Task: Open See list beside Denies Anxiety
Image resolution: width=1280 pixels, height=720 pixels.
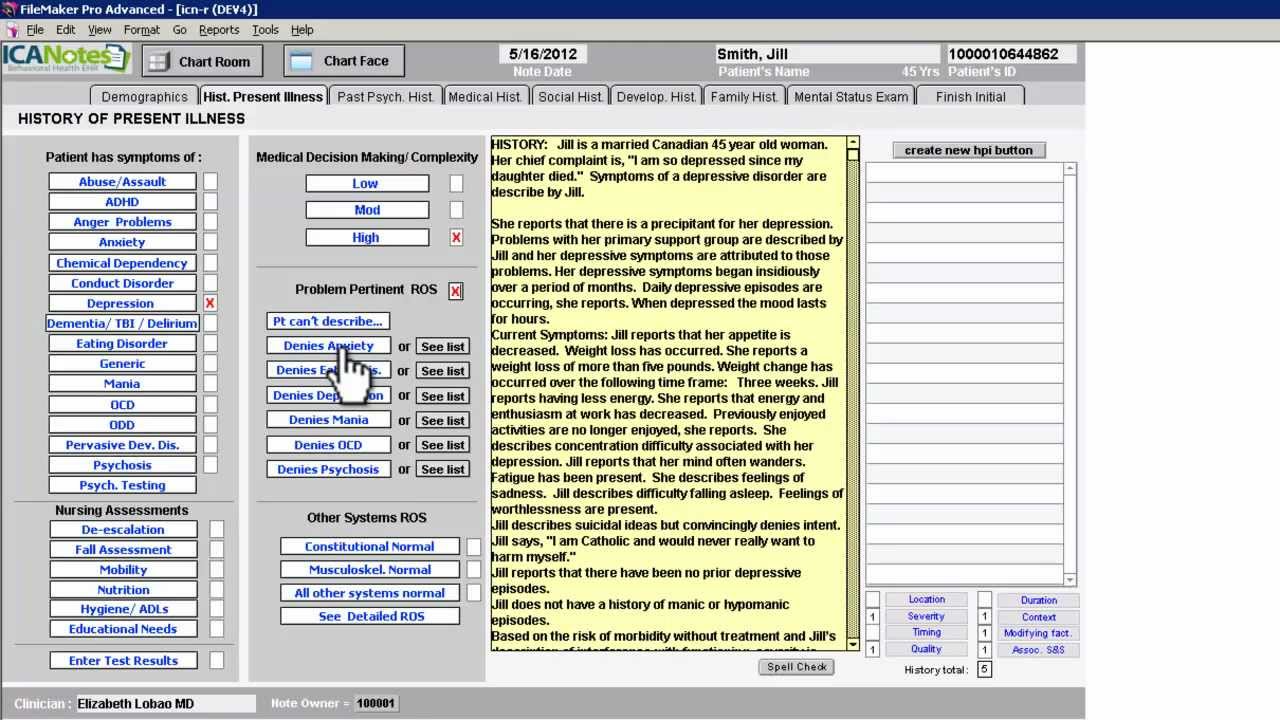Action: click(x=443, y=347)
